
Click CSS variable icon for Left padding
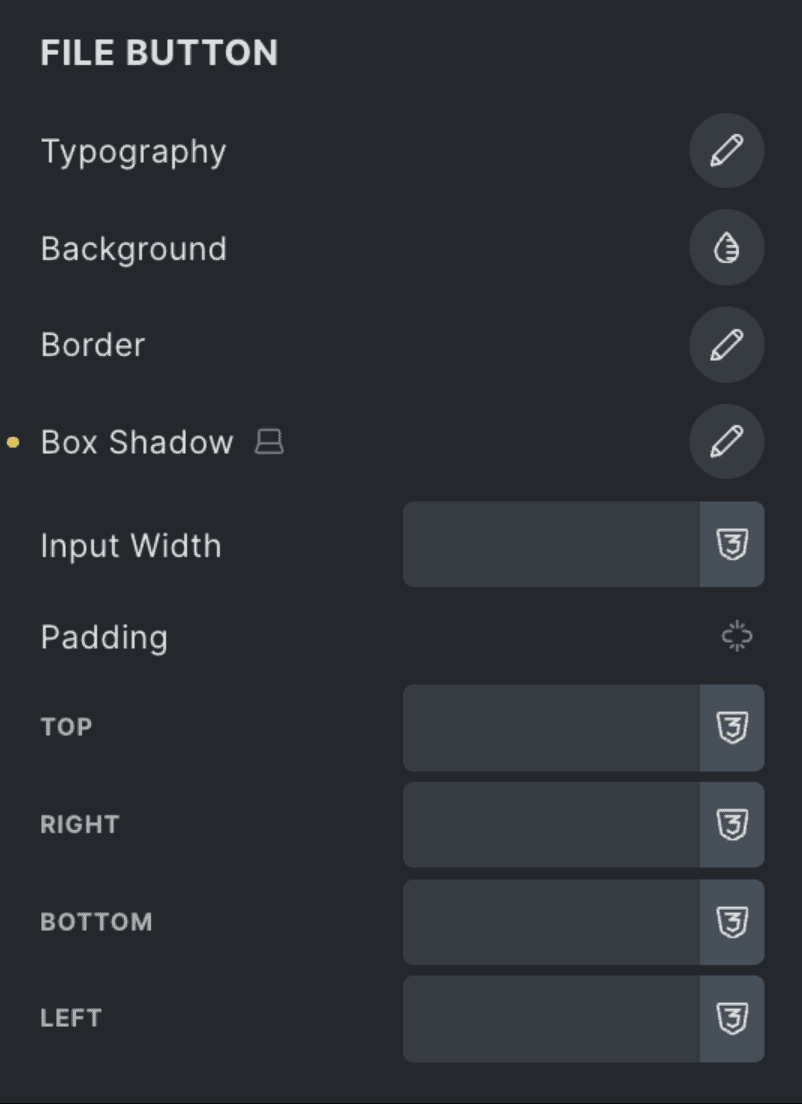pyautogui.click(x=732, y=1019)
